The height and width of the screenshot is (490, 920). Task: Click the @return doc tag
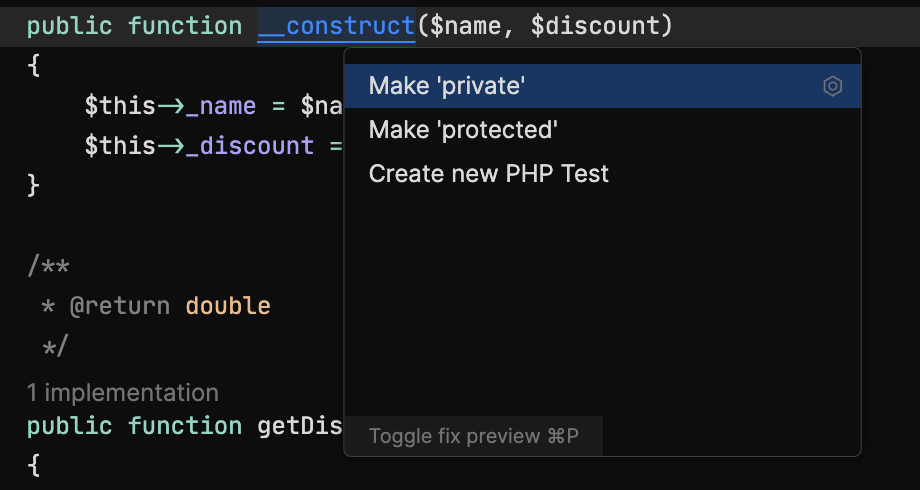pyautogui.click(x=119, y=305)
